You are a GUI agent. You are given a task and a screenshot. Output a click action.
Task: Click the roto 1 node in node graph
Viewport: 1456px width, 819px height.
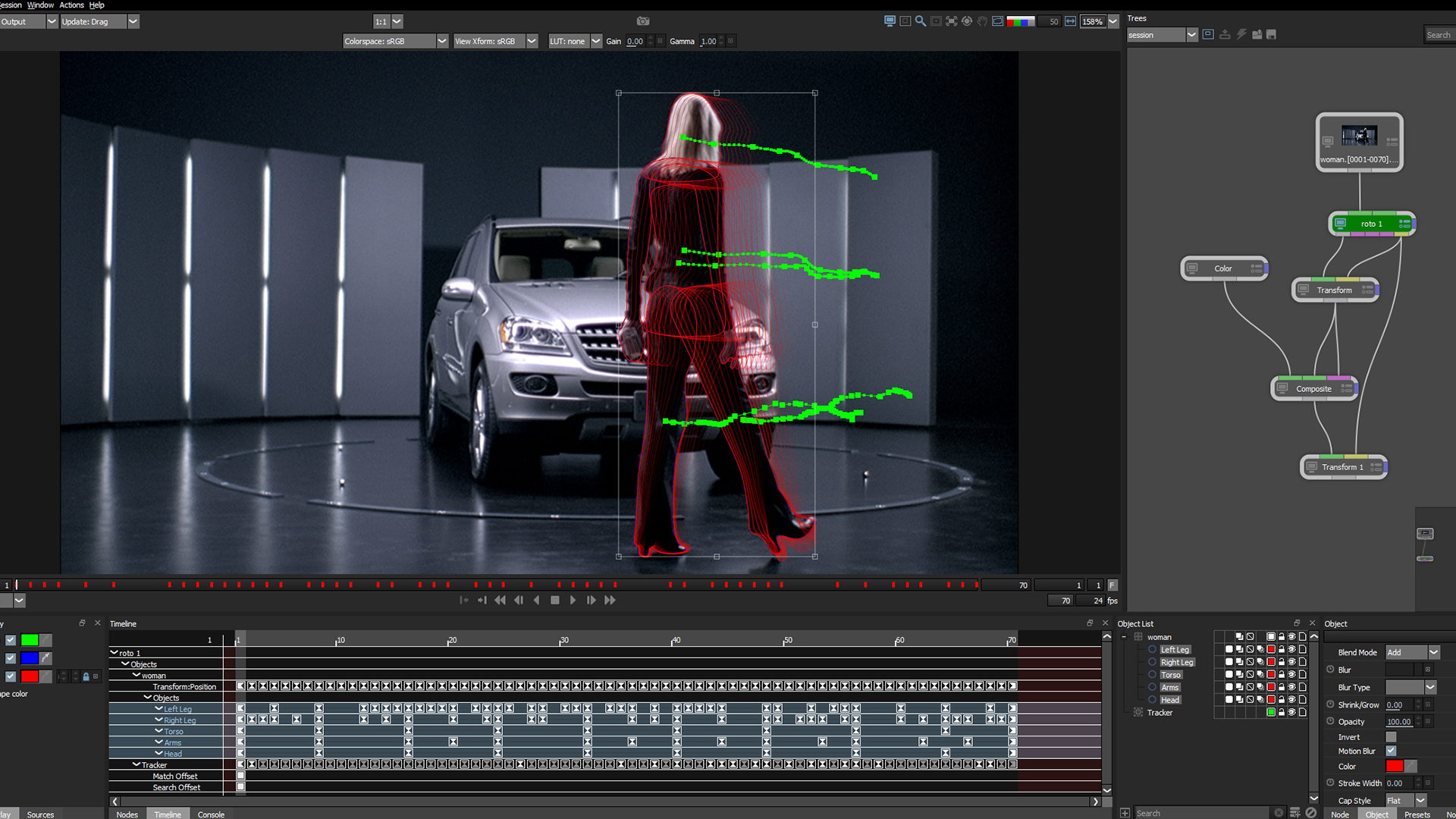pyautogui.click(x=1370, y=222)
